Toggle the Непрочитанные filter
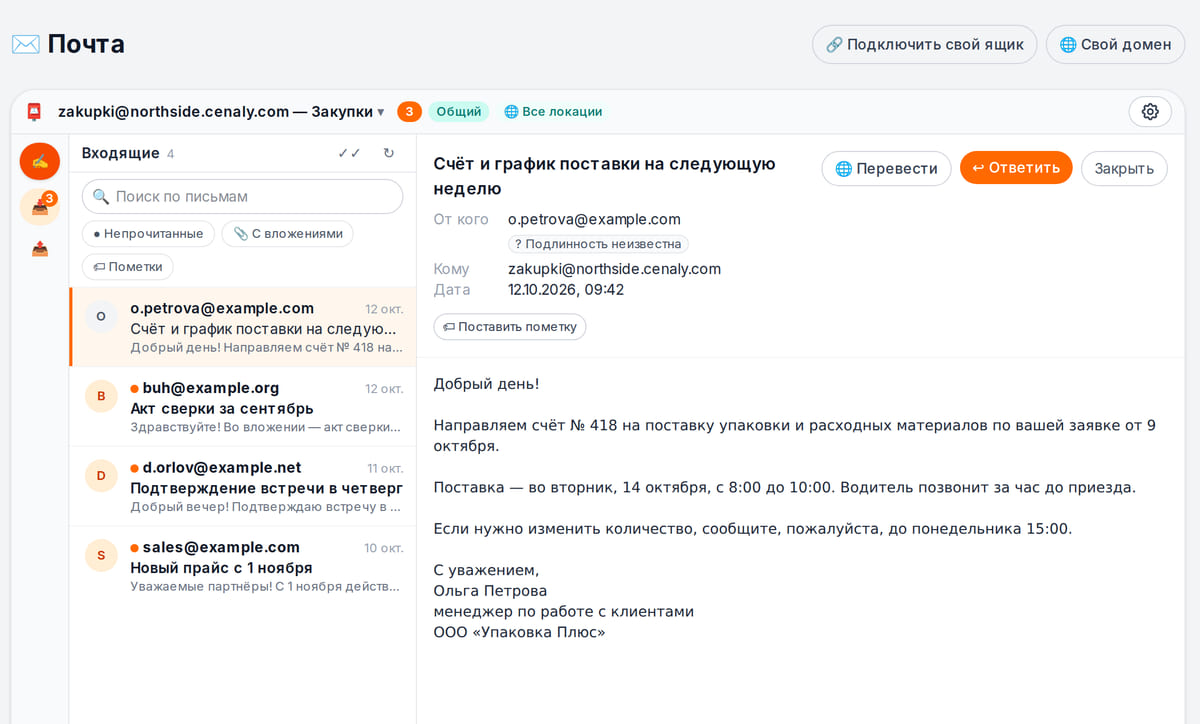Screen dimensions: 1200x724 [x=148, y=234]
